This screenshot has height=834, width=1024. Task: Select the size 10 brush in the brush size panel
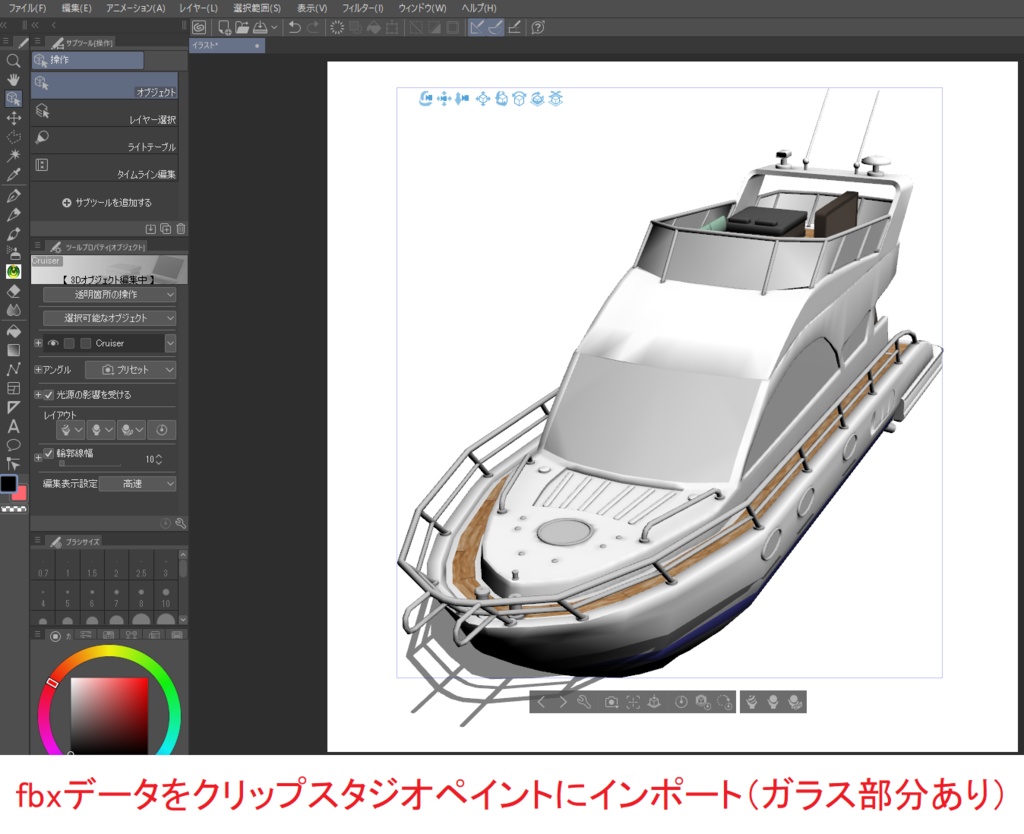click(166, 600)
